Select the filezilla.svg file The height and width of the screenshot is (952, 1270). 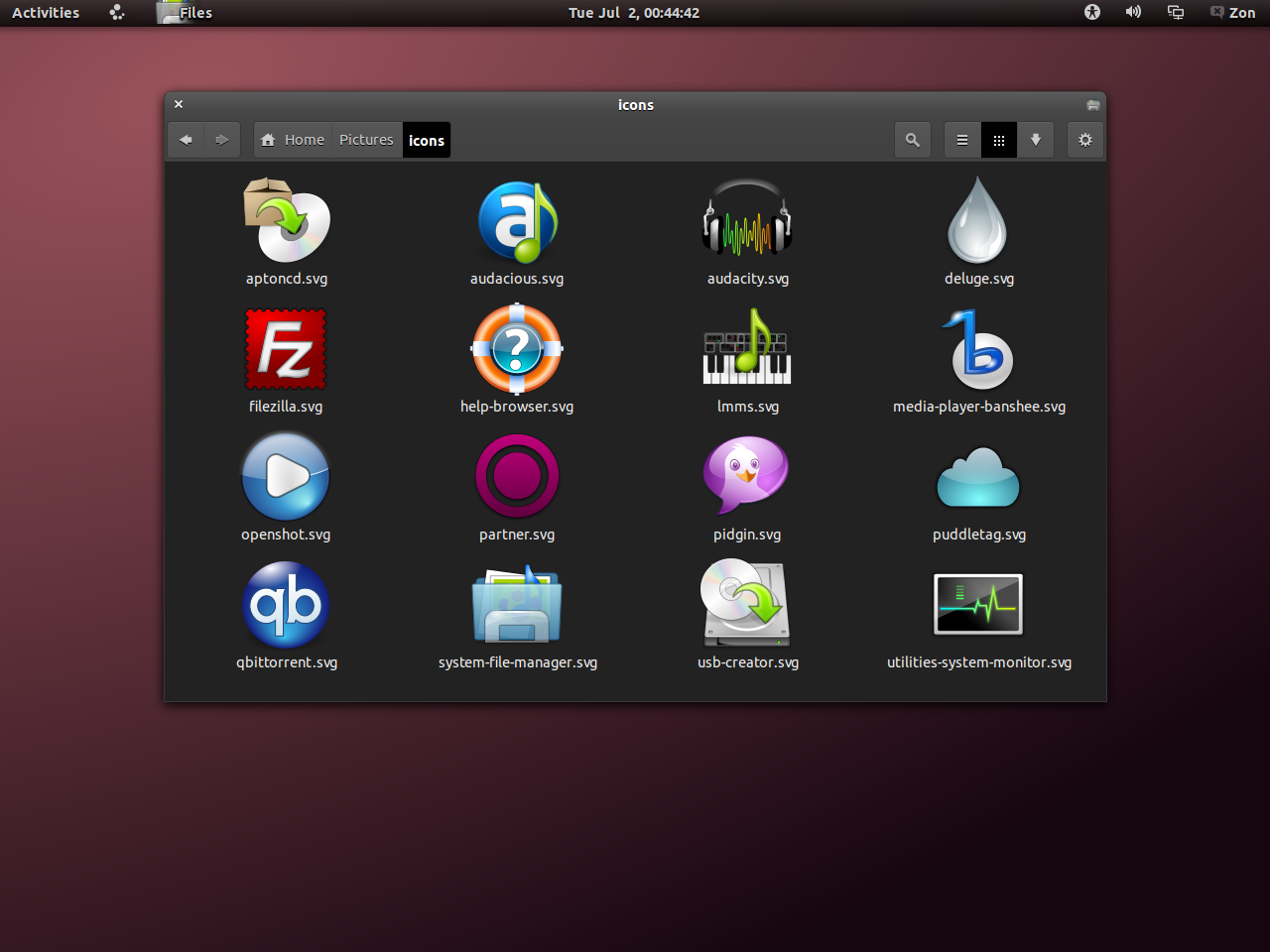click(x=286, y=349)
